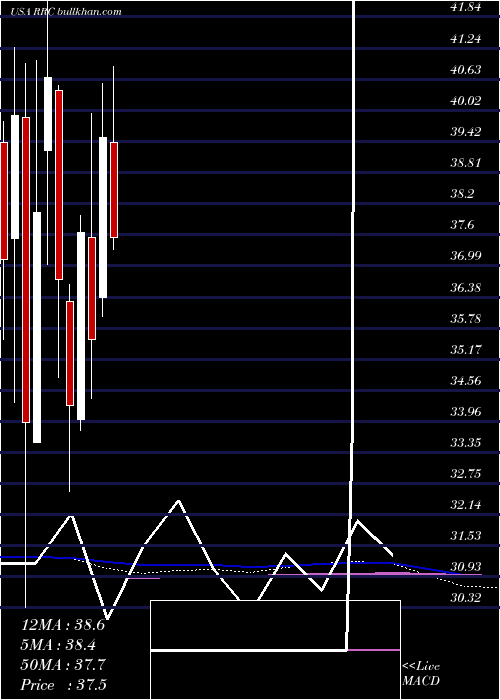The image size is (500, 700).
Task: Click the last red candlestick on the right
Action: (x=114, y=190)
